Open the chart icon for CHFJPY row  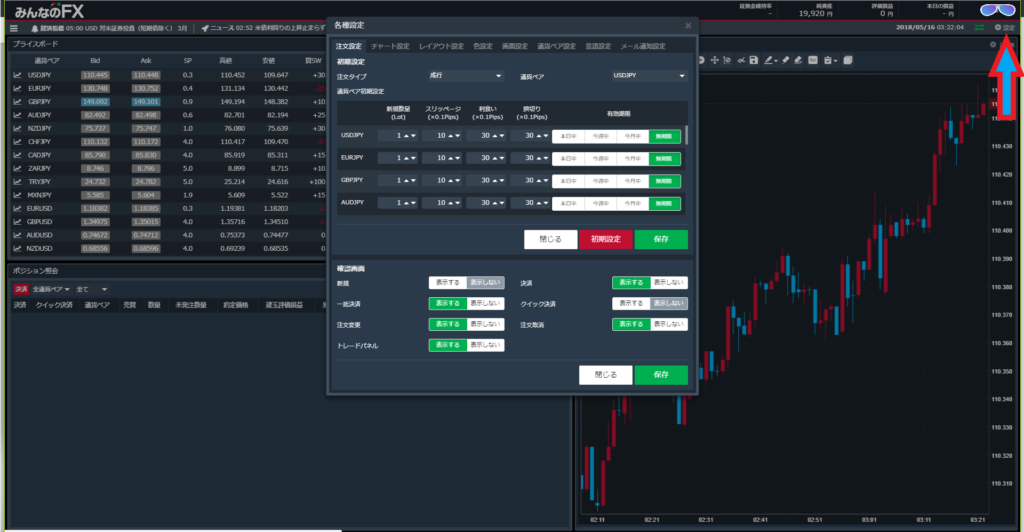tap(18, 142)
